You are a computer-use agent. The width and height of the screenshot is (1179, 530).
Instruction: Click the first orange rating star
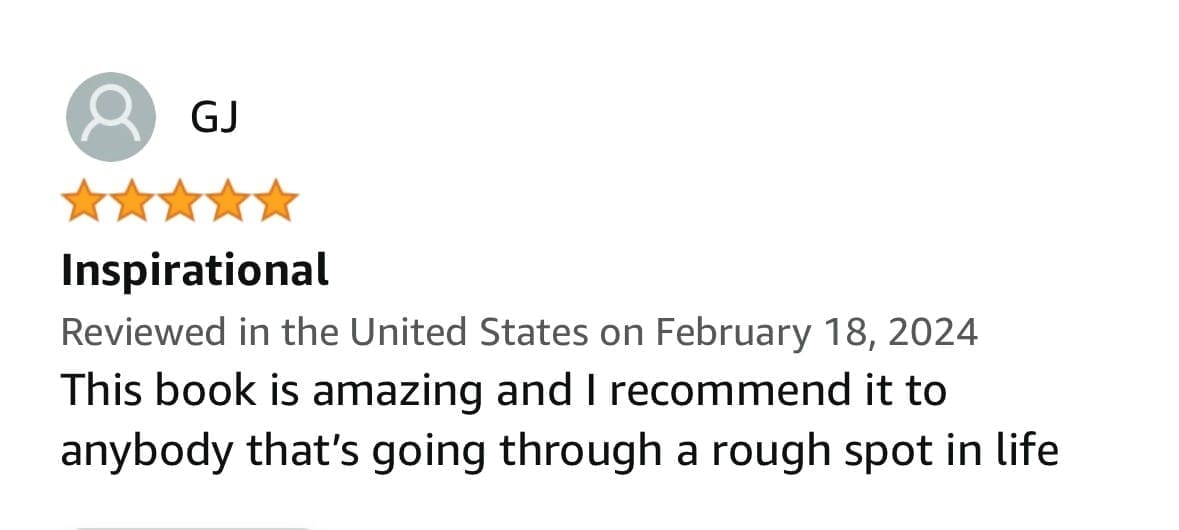(x=84, y=200)
